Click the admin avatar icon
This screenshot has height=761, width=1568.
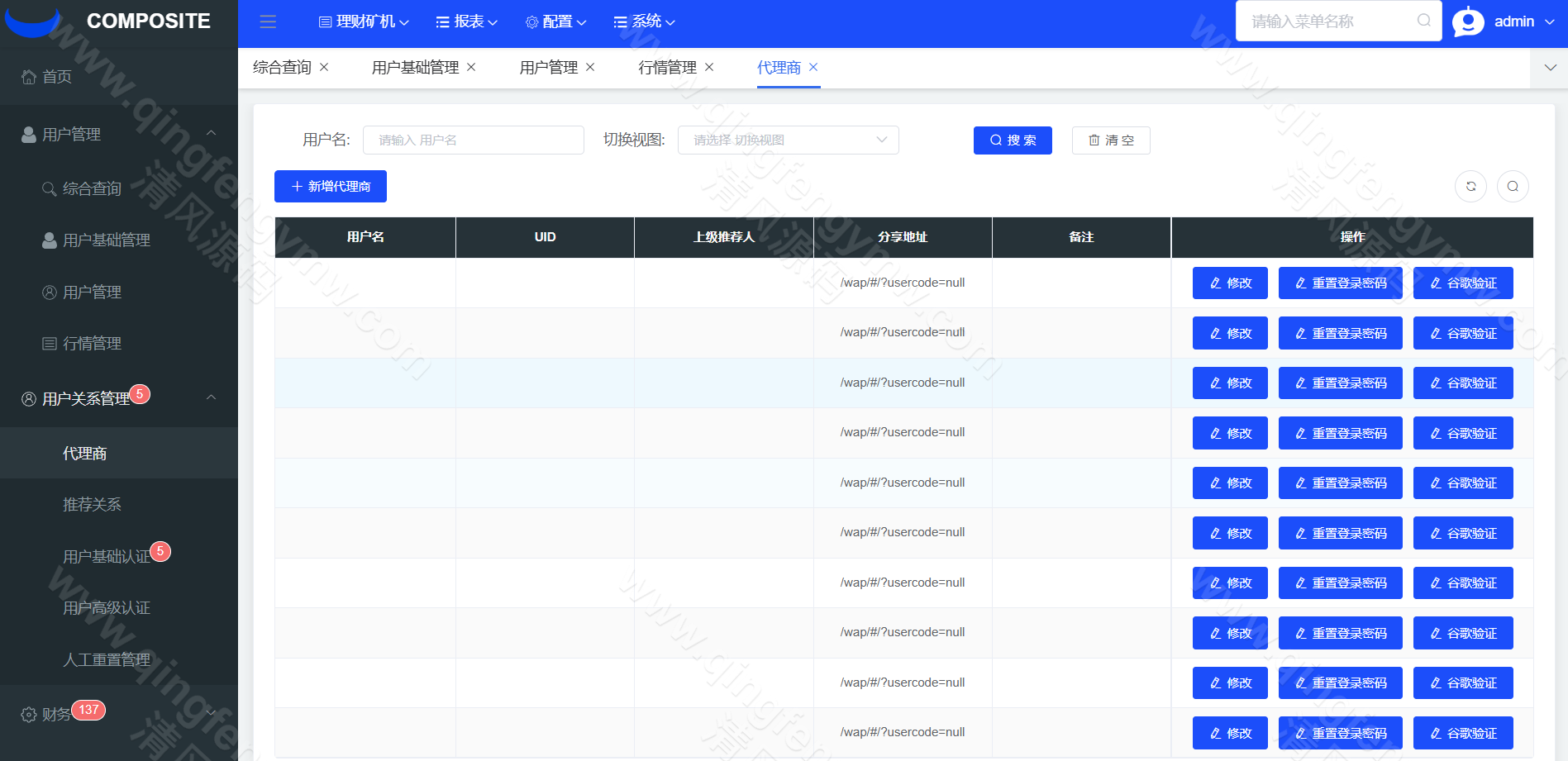coord(1468,21)
